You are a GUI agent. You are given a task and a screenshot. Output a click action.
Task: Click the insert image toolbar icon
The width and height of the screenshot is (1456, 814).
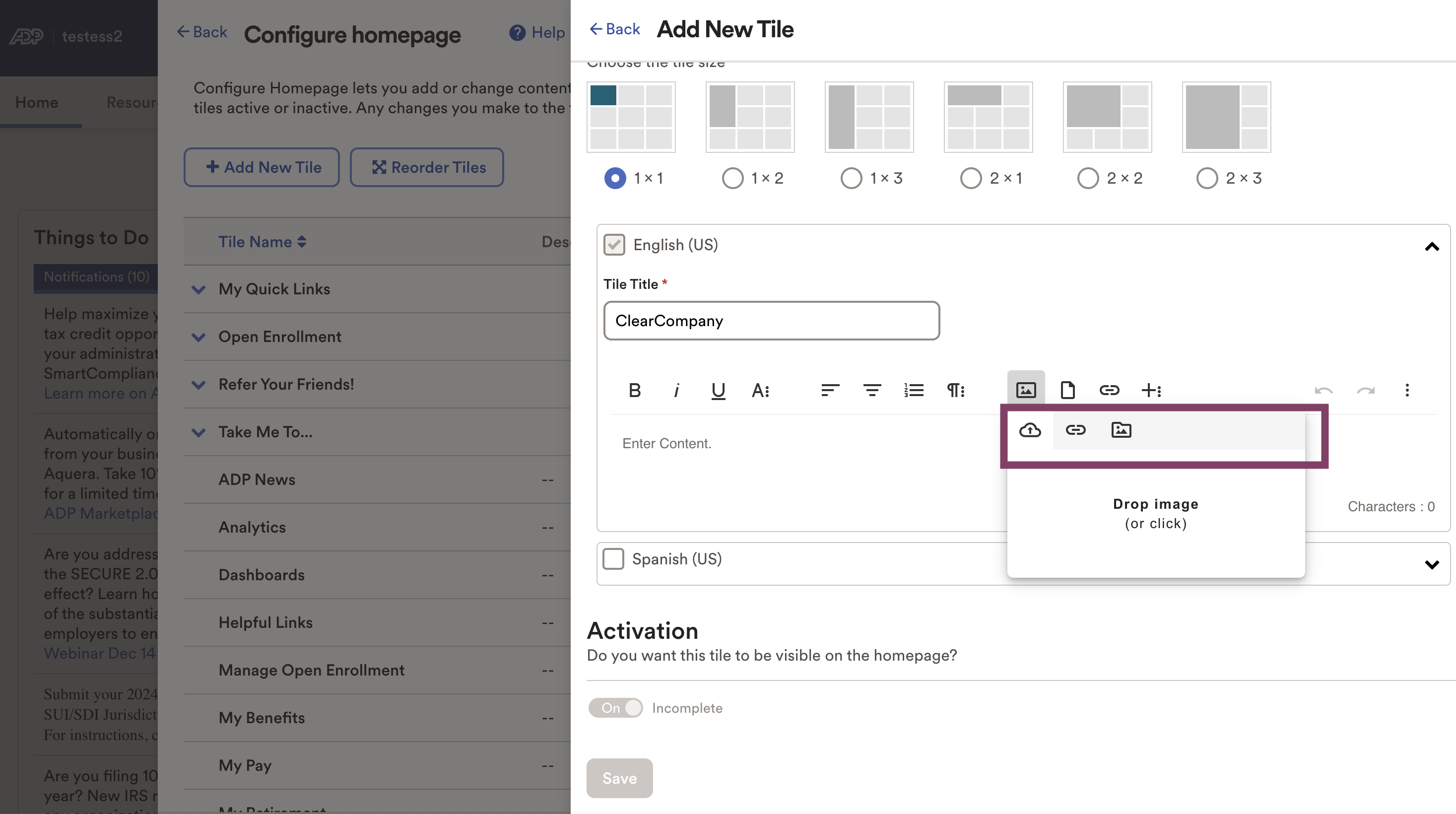point(1026,390)
